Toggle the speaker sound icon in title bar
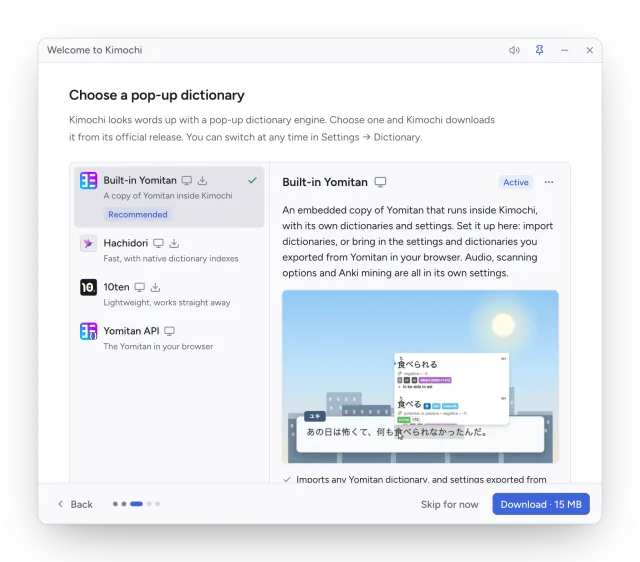 point(514,50)
